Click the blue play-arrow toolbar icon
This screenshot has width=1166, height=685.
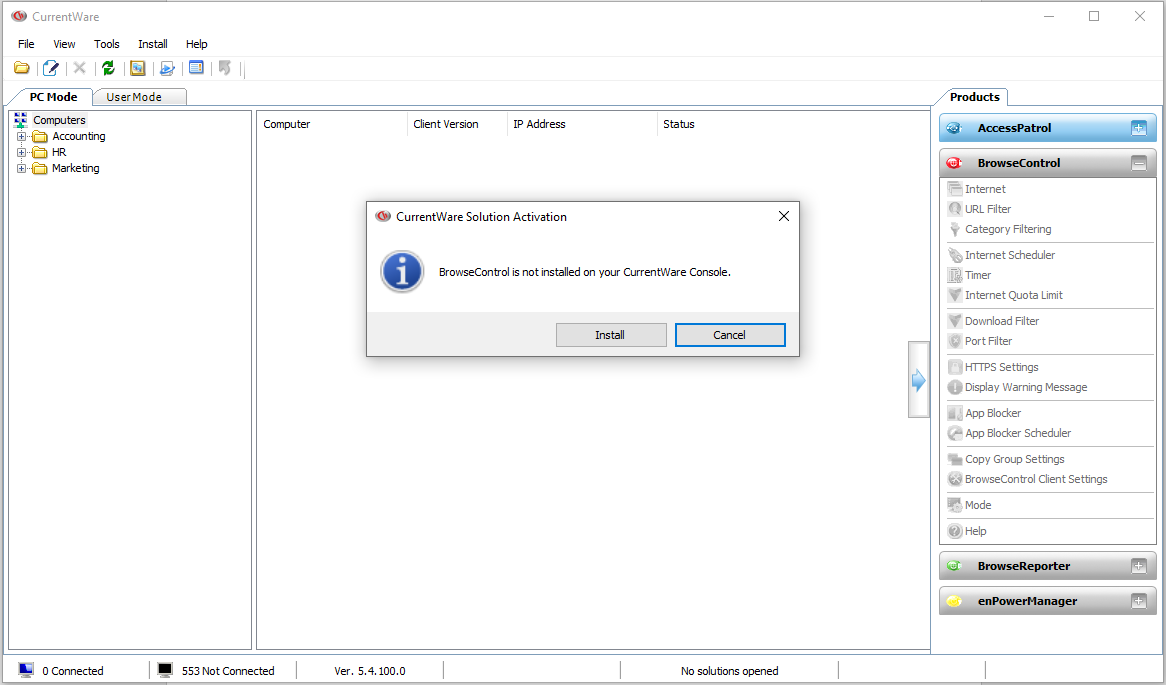pyautogui.click(x=167, y=68)
